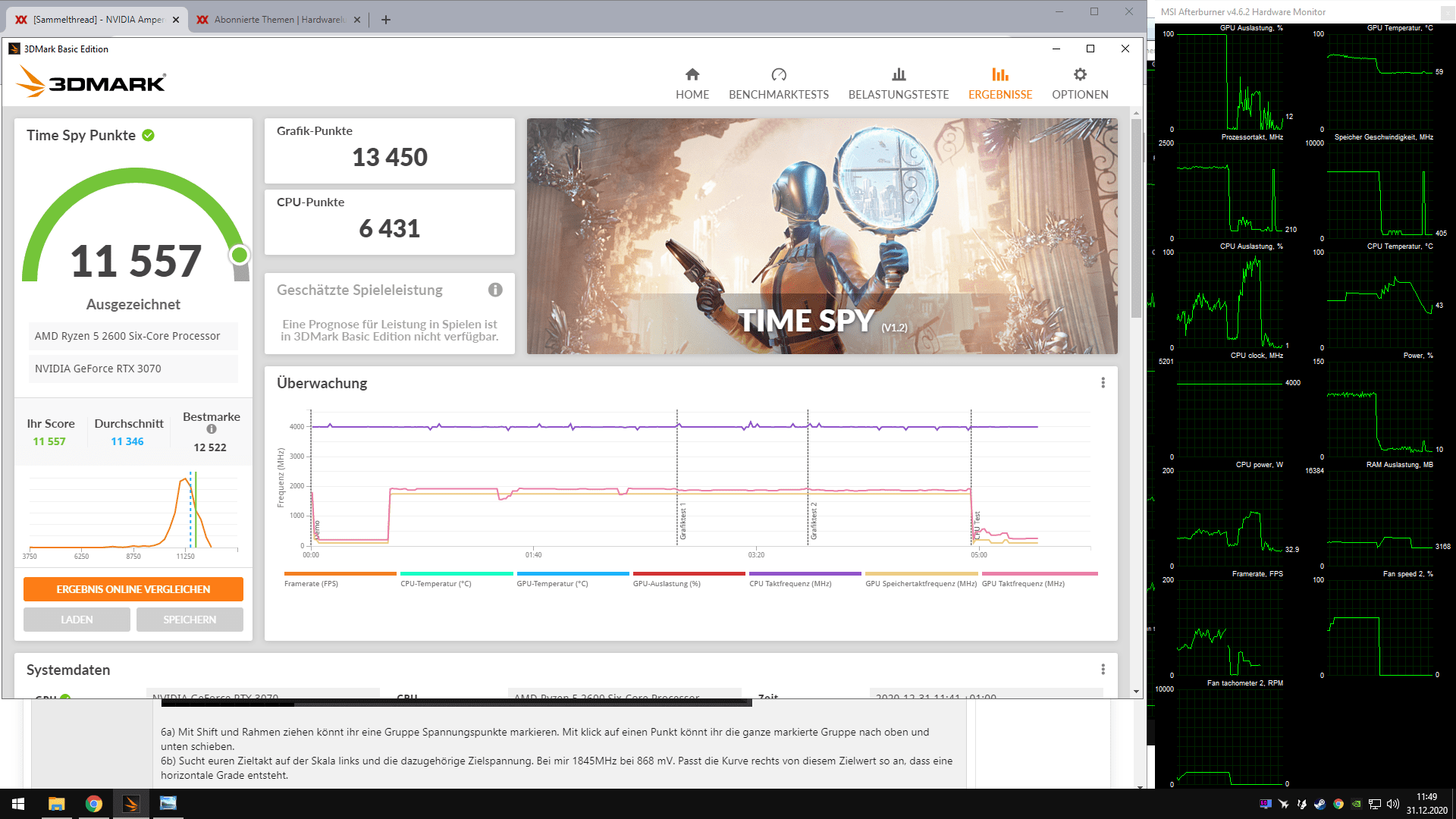This screenshot has height=819, width=1456.
Task: Open NVIDIA settings from the tray icon
Action: pos(1356,804)
